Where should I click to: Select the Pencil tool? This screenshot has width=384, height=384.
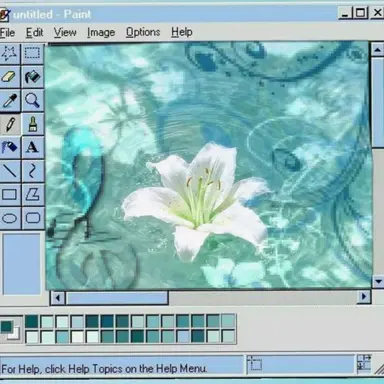[x=10, y=124]
